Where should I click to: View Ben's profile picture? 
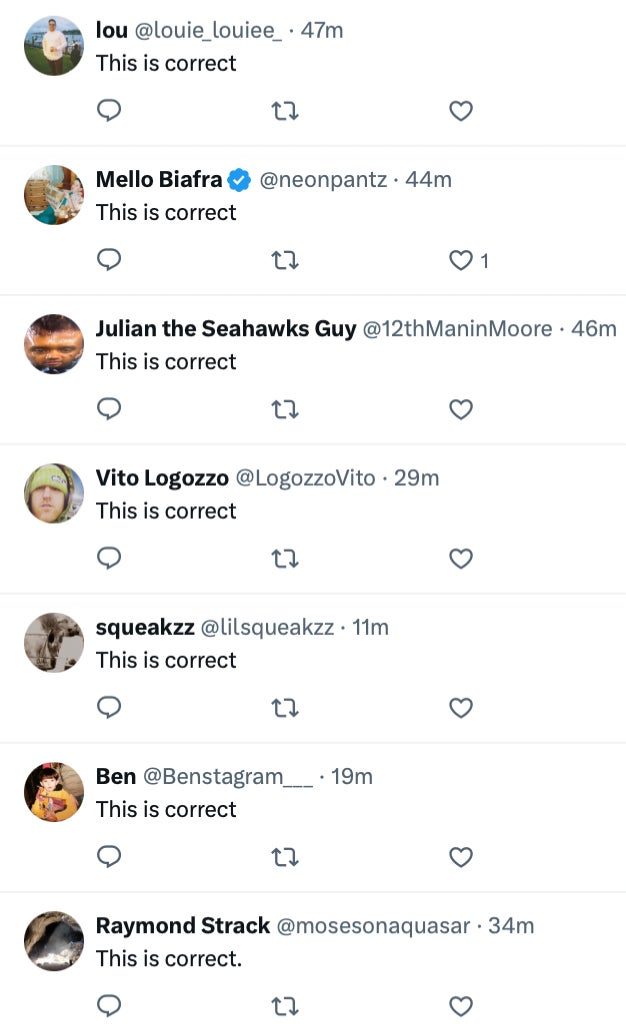(54, 792)
